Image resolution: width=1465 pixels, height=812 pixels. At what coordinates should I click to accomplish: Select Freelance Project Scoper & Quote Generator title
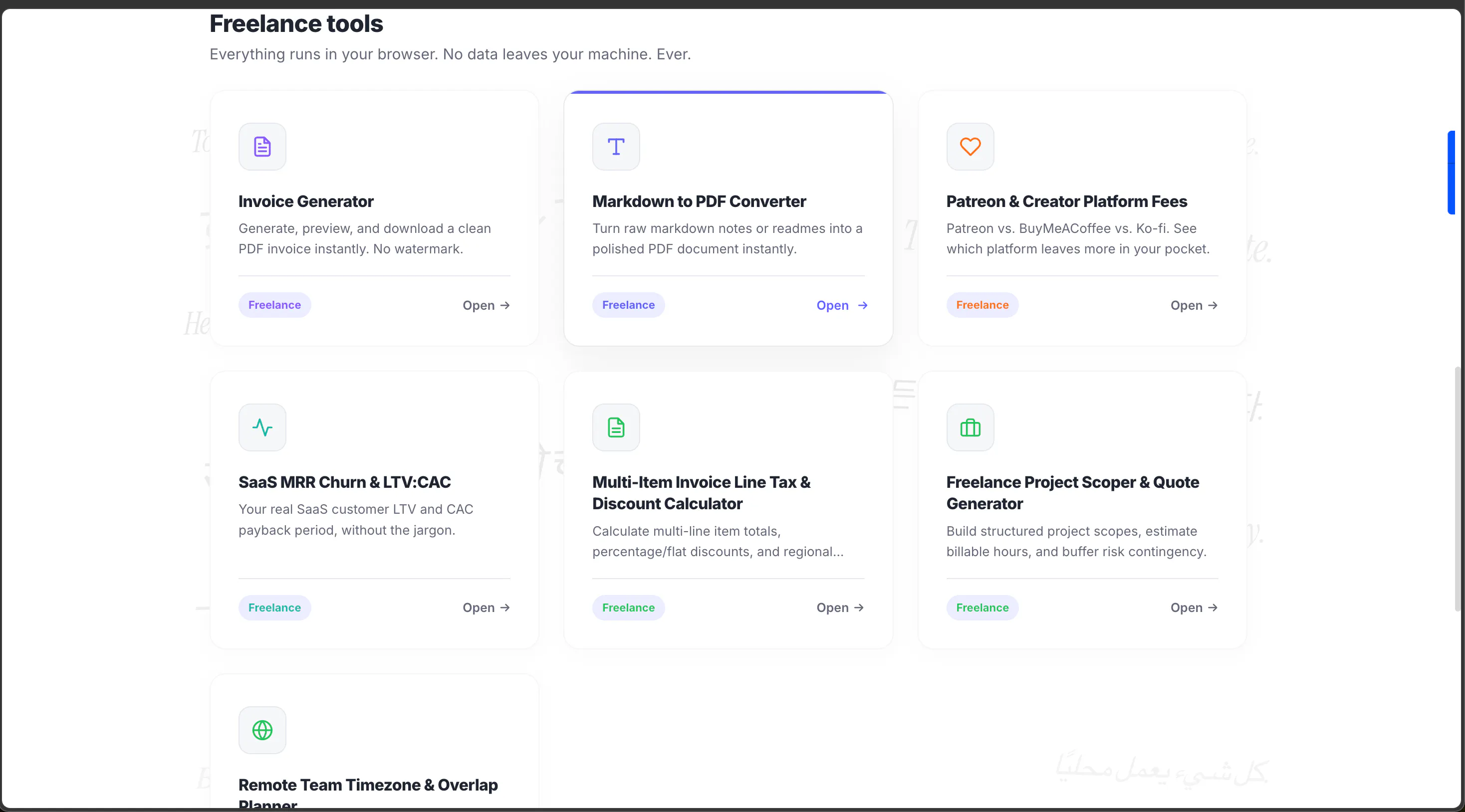pyautogui.click(x=1073, y=493)
